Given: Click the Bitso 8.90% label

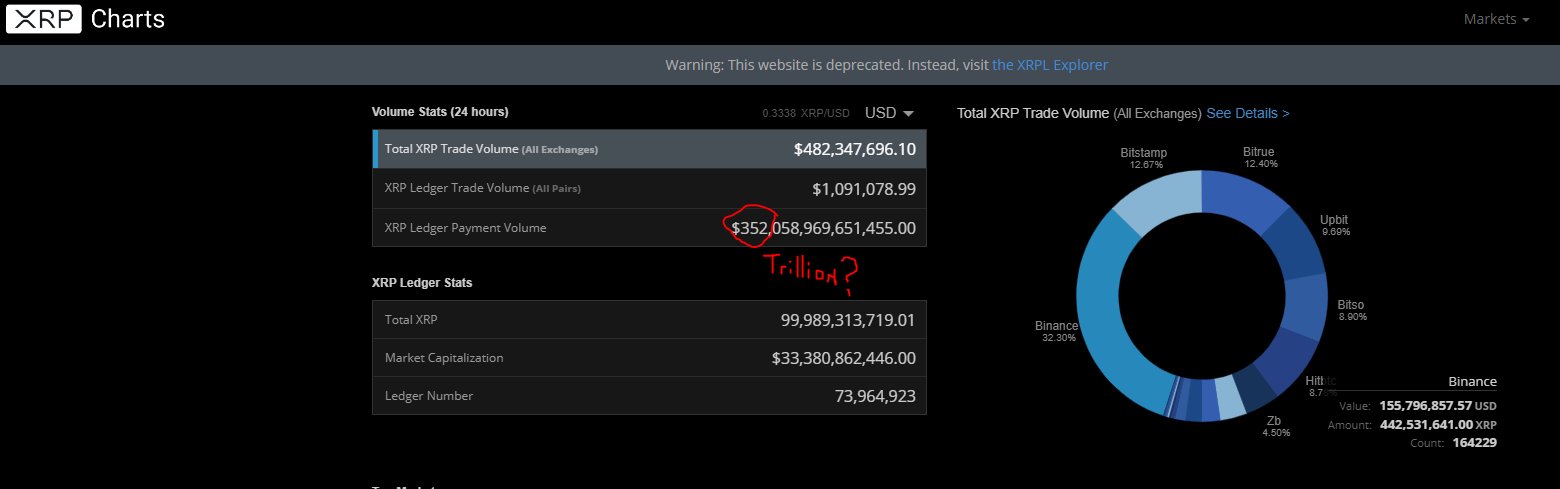Looking at the screenshot, I should (1350, 310).
